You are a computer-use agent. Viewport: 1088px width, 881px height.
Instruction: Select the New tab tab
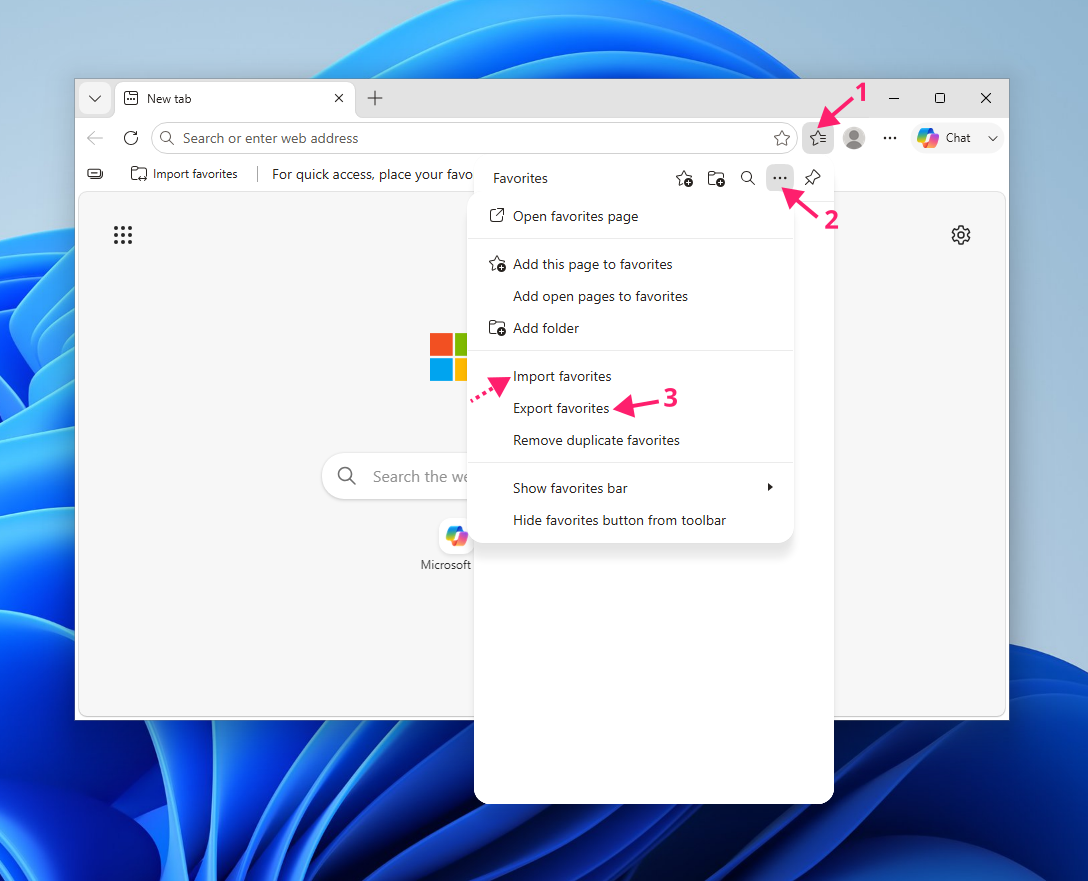[x=235, y=99]
